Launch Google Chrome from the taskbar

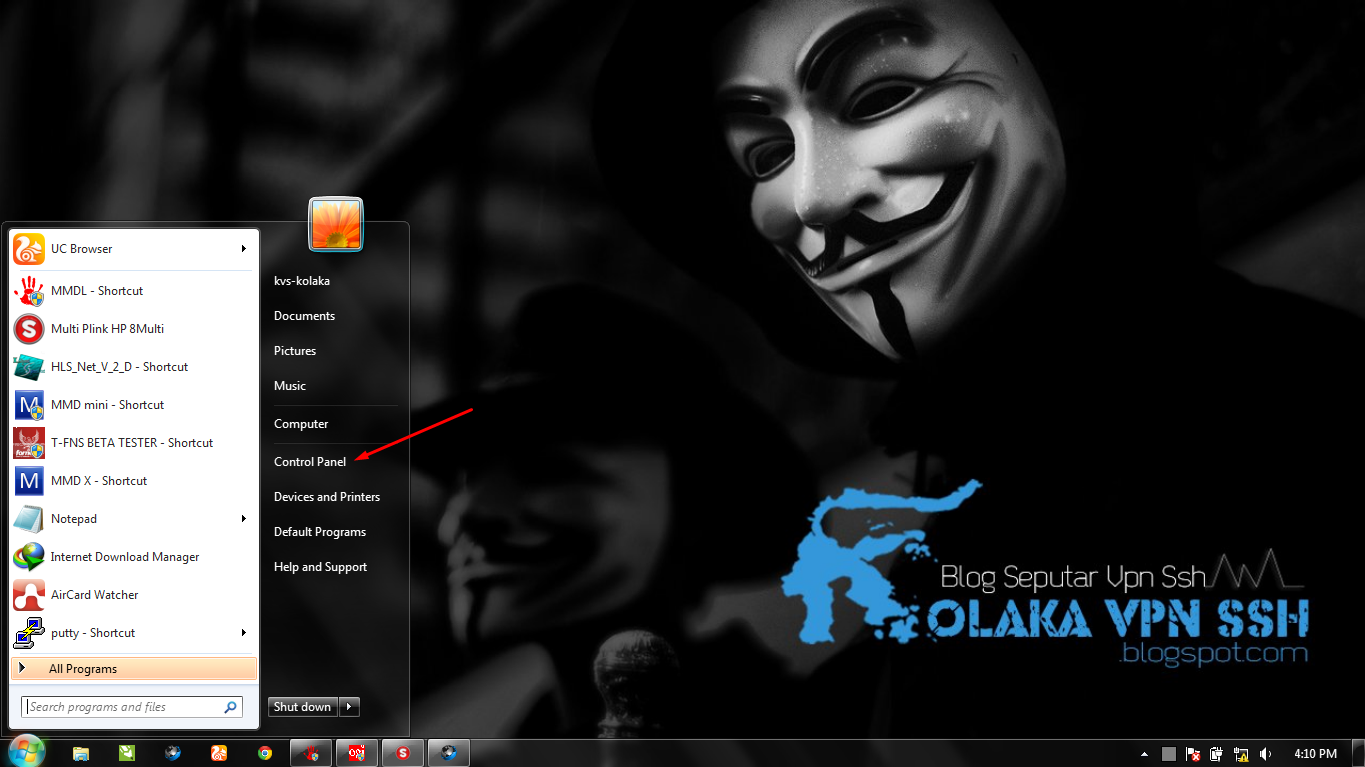tap(265, 752)
